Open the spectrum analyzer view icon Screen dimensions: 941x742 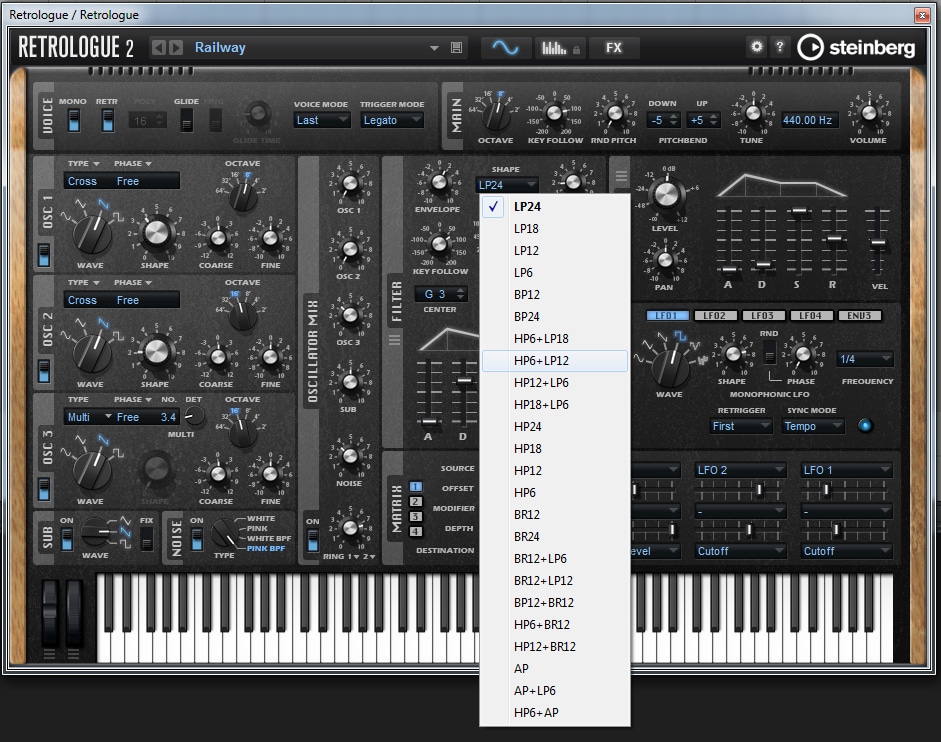[x=555, y=46]
